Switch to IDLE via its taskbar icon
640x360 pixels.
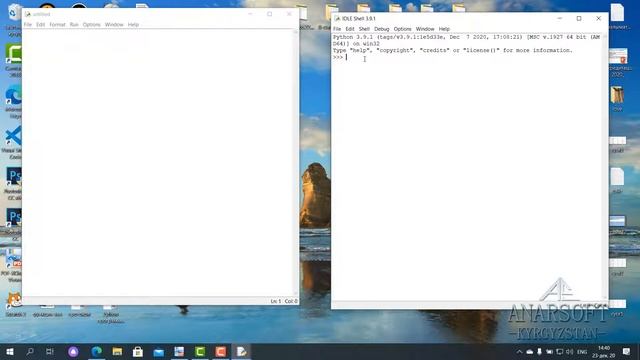[x=242, y=351]
